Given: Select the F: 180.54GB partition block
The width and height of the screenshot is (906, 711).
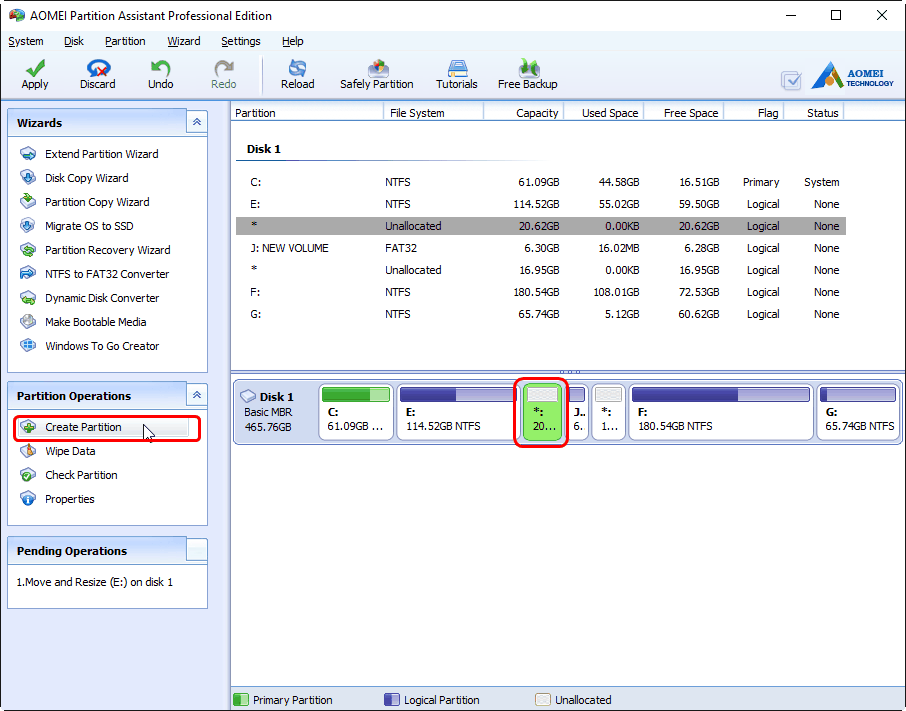Looking at the screenshot, I should (x=721, y=412).
